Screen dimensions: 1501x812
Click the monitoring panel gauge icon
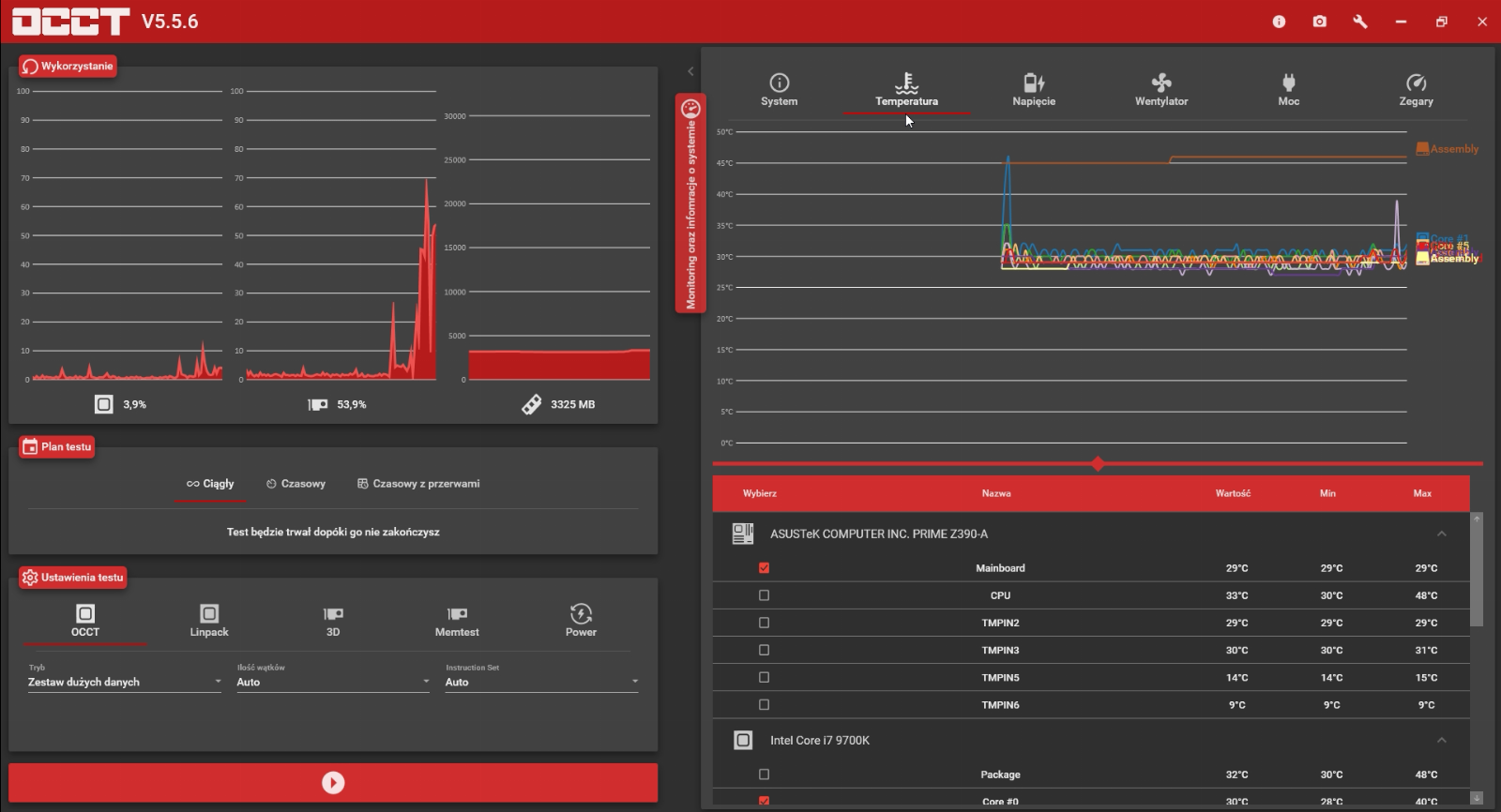pyautogui.click(x=690, y=108)
